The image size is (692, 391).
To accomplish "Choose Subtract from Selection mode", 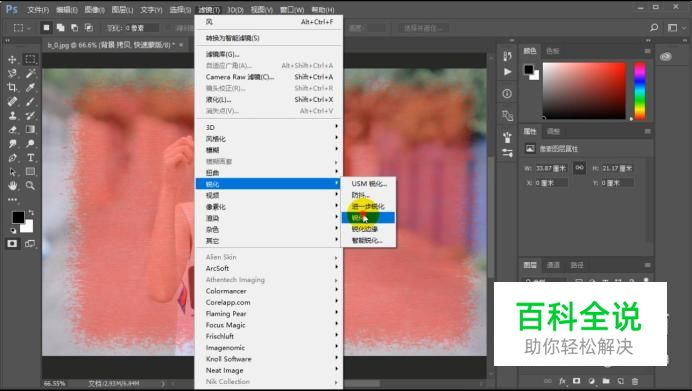I will tap(75, 28).
